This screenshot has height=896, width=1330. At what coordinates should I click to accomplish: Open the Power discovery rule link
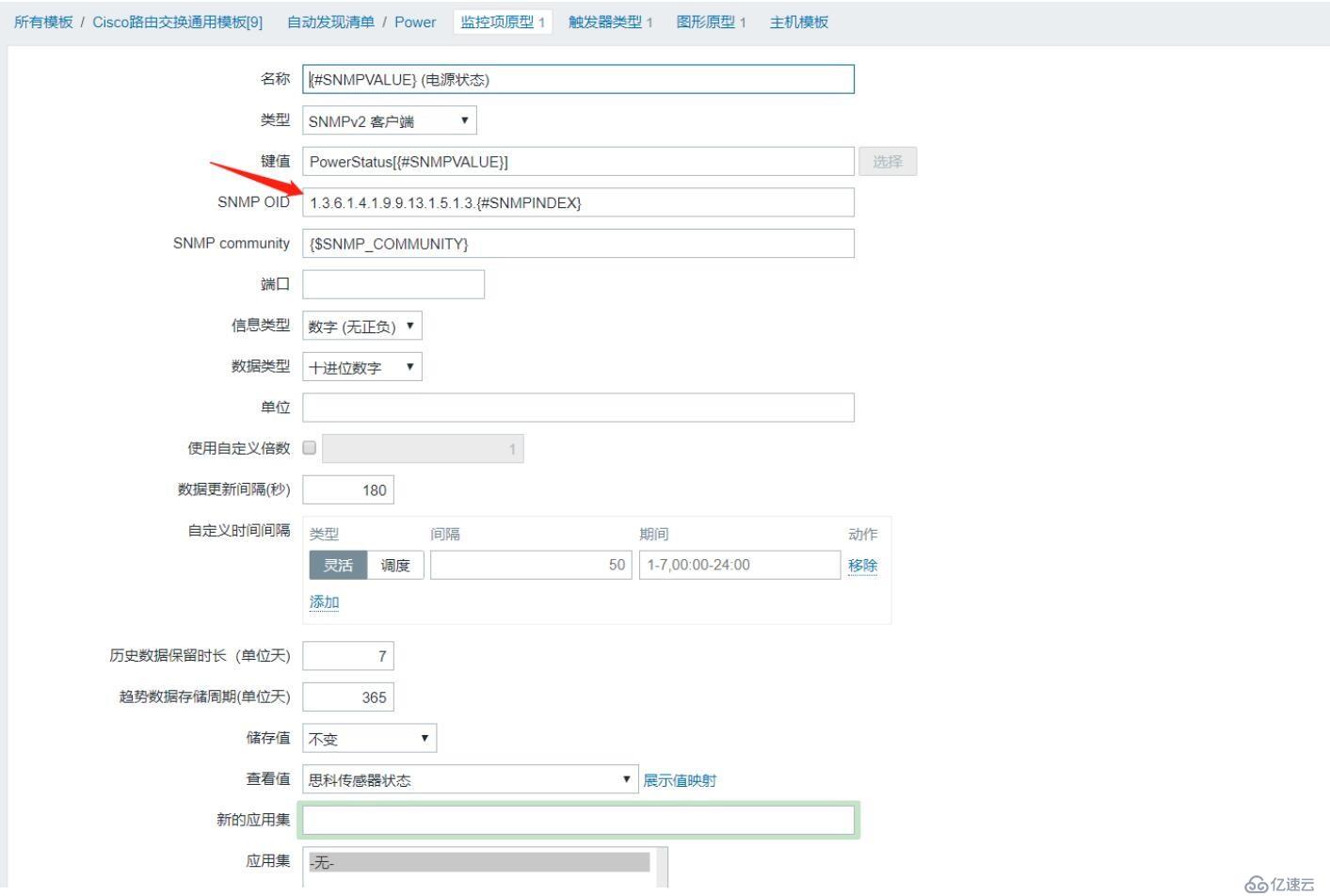tap(415, 22)
